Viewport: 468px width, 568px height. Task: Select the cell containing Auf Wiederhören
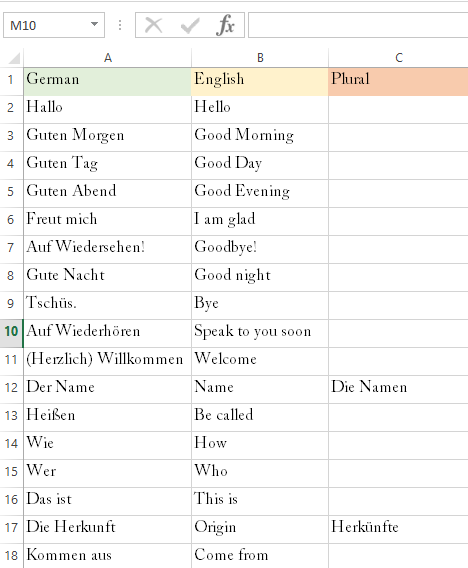(108, 333)
